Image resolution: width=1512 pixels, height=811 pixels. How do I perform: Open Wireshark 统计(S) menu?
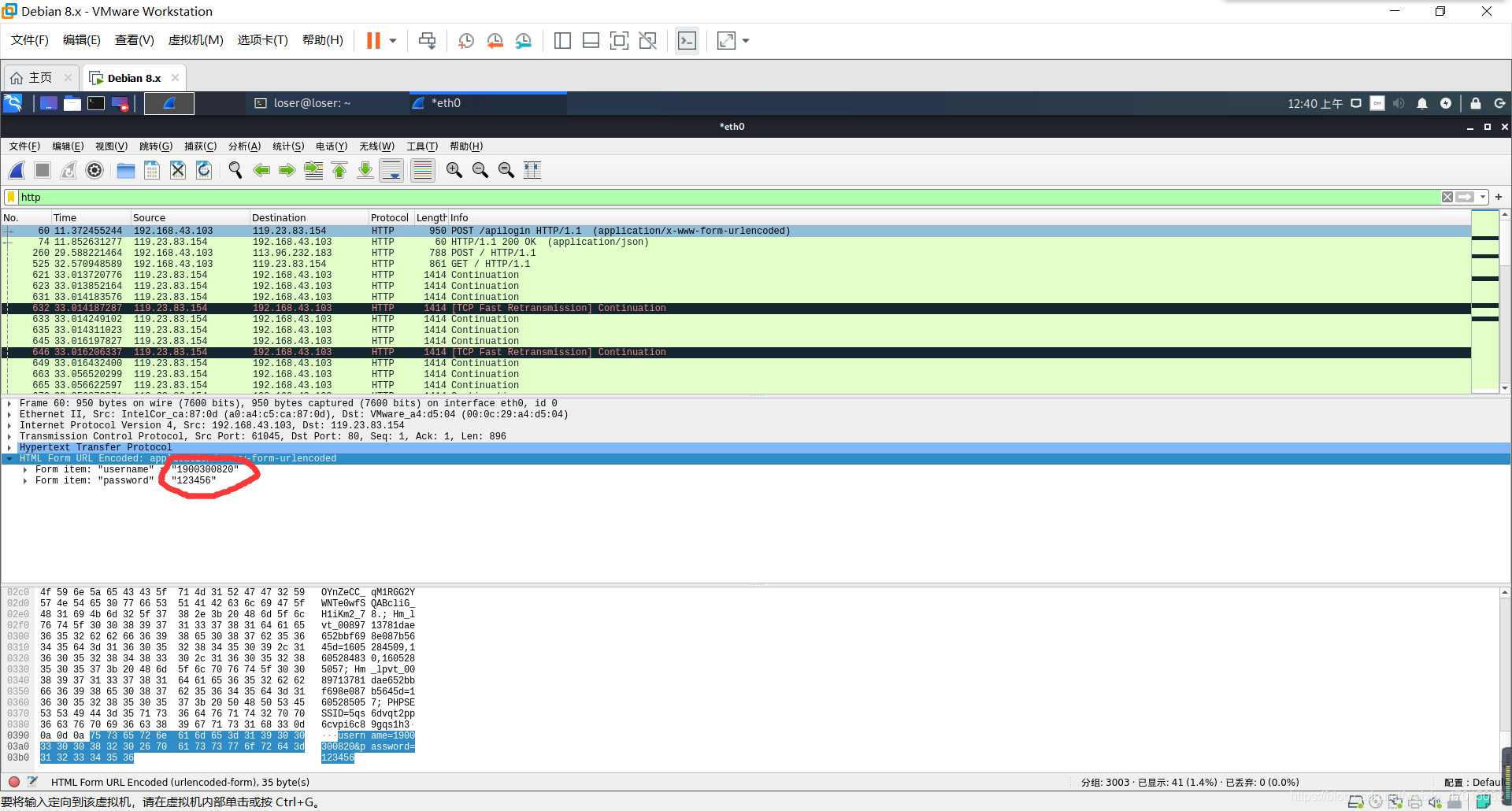click(x=288, y=146)
